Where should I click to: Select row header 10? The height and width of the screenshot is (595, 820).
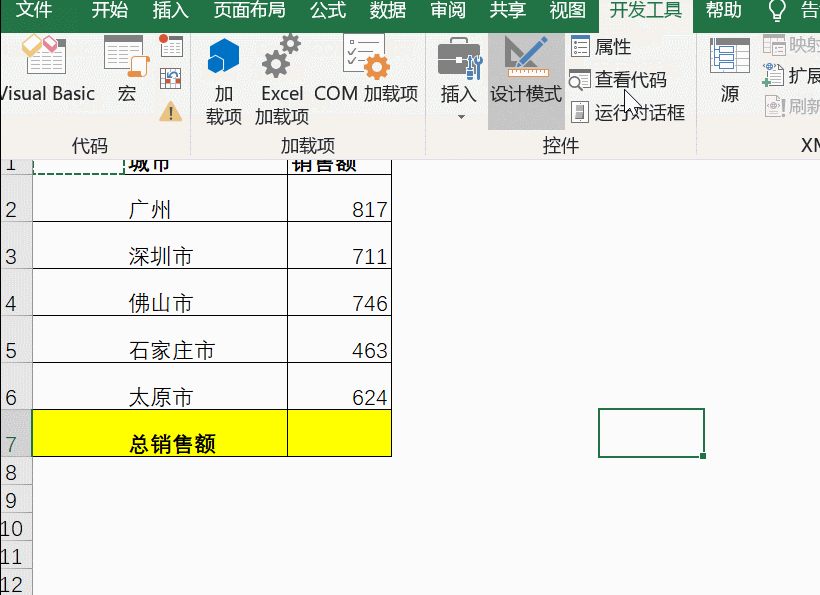click(16, 529)
